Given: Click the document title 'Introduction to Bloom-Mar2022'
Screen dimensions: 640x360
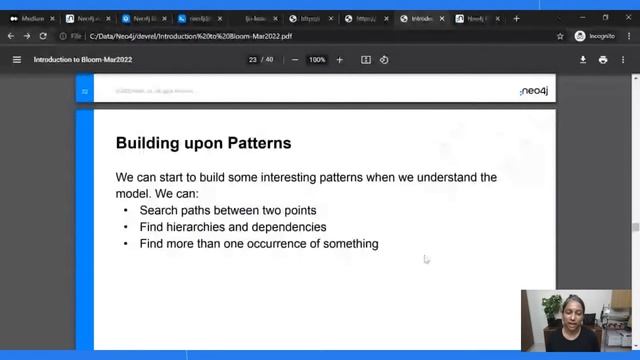Looking at the screenshot, I should [83, 60].
